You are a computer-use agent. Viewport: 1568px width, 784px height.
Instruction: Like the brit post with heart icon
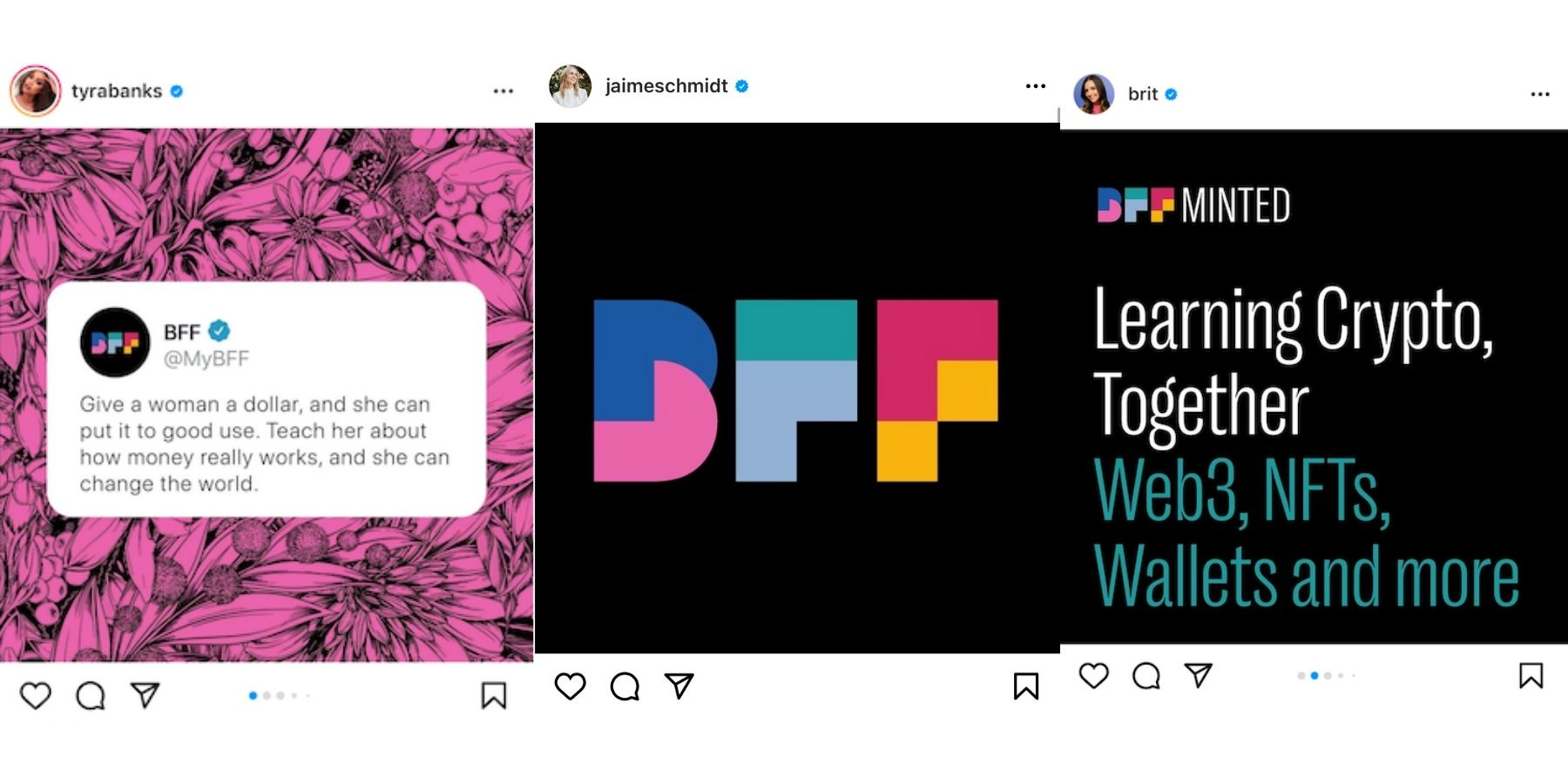click(1094, 675)
